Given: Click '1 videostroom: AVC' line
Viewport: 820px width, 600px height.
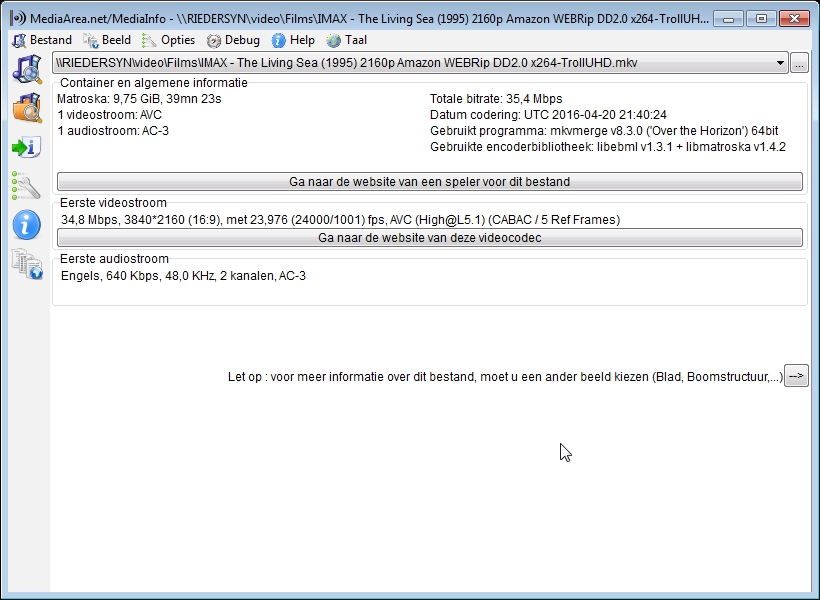Looking at the screenshot, I should (x=109, y=115).
